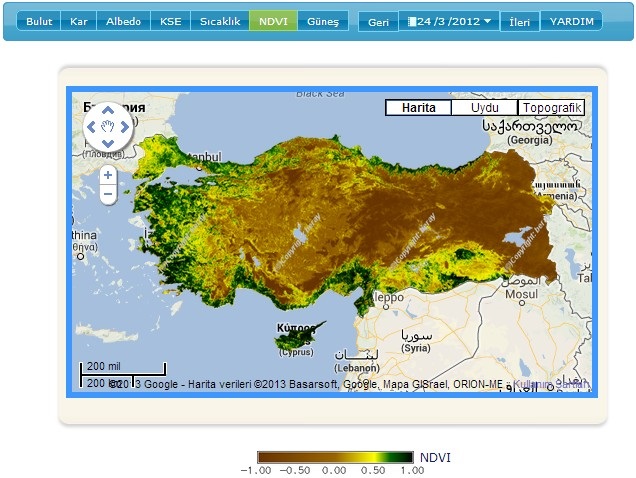Switch map type to Uydu

tap(484, 108)
